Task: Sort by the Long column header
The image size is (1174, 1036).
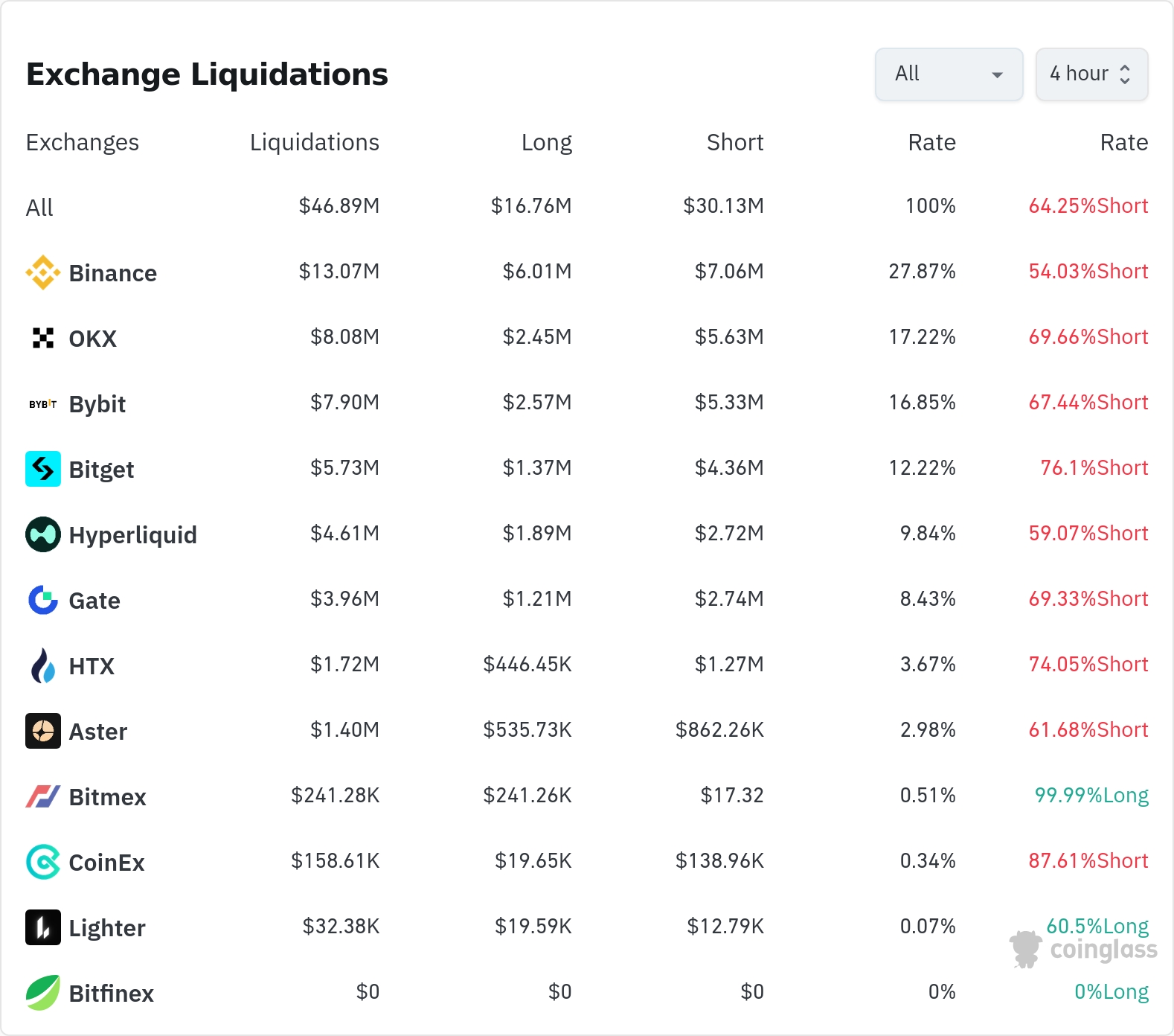Action: pos(546,142)
